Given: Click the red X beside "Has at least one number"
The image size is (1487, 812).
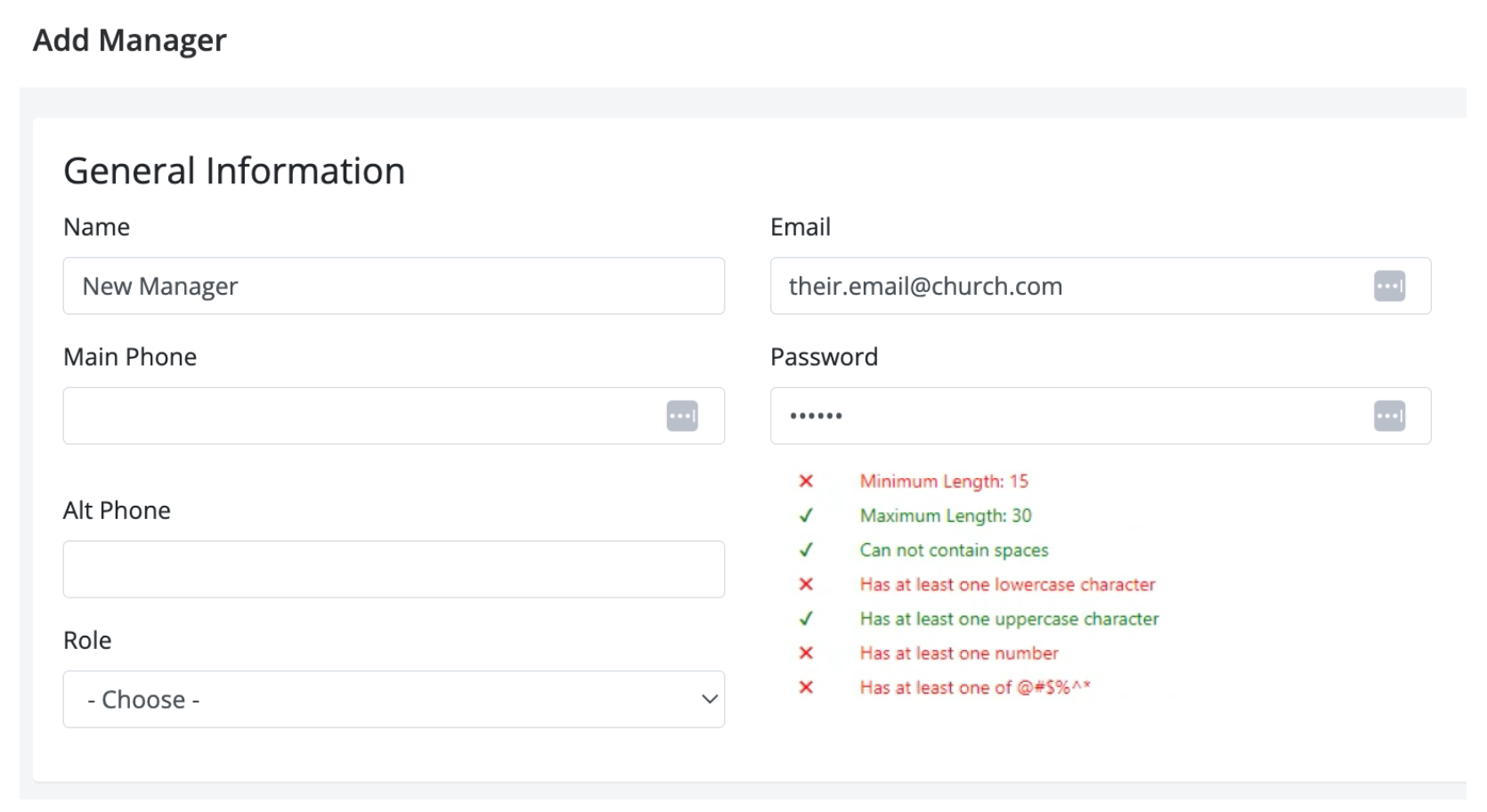Looking at the screenshot, I should pos(807,653).
